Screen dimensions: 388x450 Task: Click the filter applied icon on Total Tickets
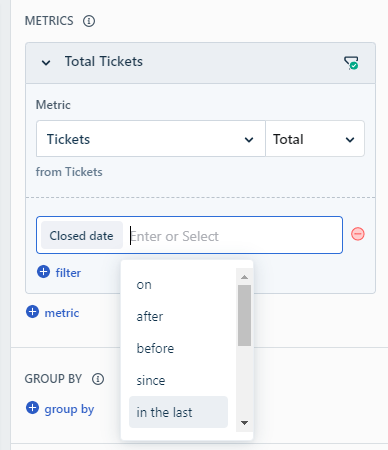pyautogui.click(x=351, y=63)
